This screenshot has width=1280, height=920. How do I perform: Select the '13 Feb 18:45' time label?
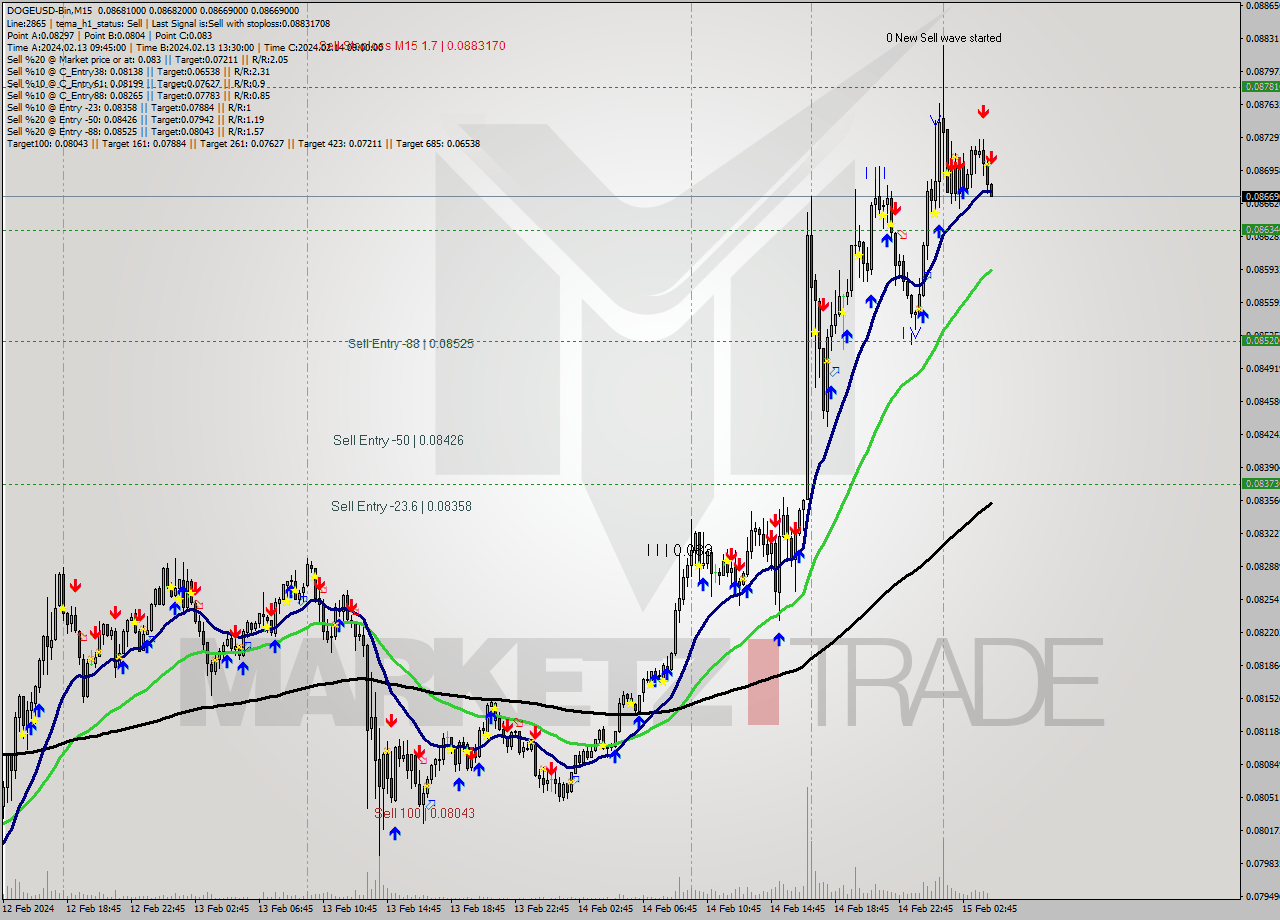[478, 909]
